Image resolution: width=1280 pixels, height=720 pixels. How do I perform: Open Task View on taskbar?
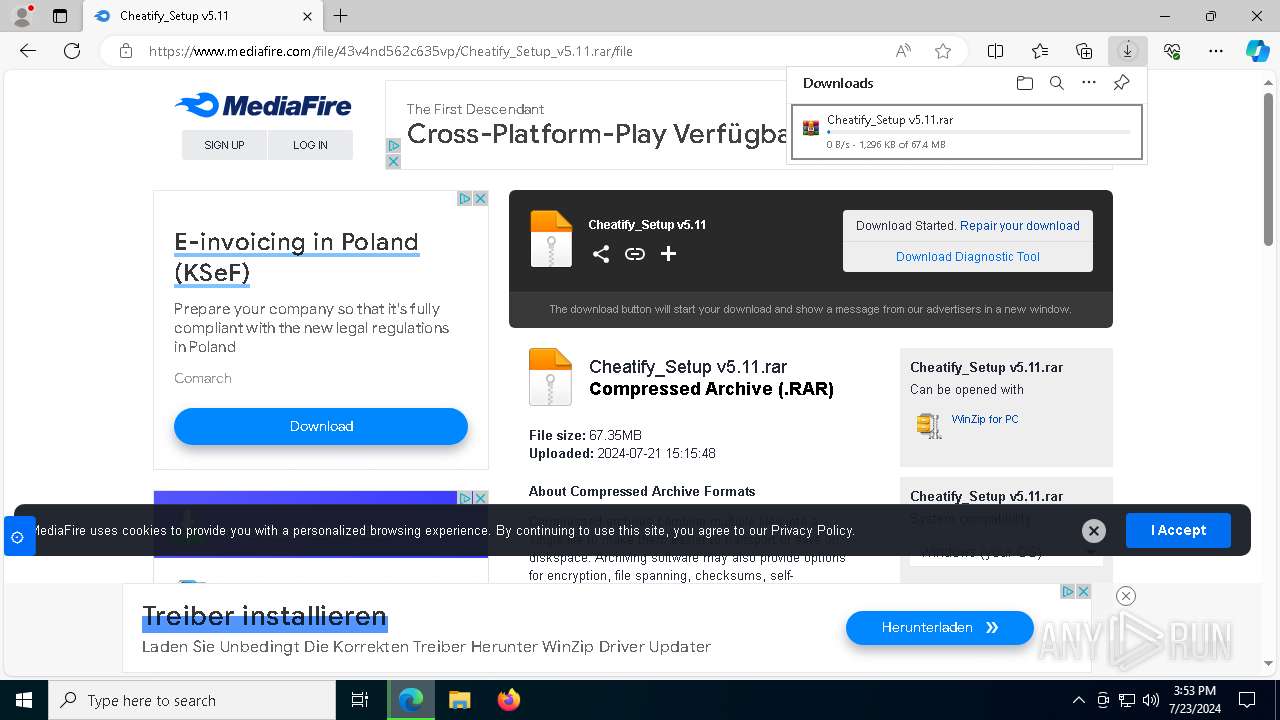360,700
